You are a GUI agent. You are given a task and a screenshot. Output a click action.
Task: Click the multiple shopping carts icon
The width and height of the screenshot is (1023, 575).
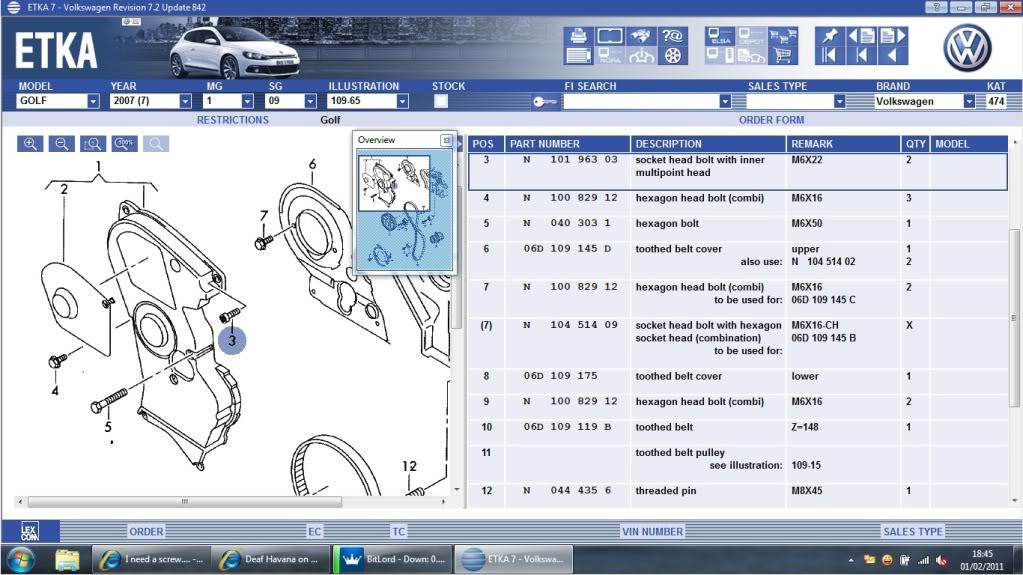point(783,36)
